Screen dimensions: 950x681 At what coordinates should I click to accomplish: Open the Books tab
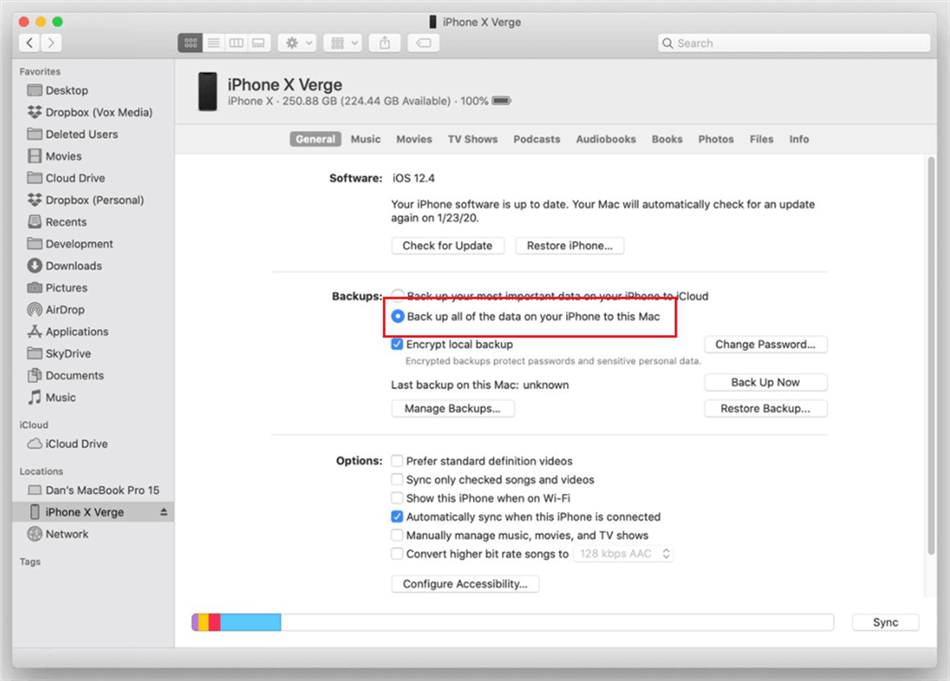667,139
